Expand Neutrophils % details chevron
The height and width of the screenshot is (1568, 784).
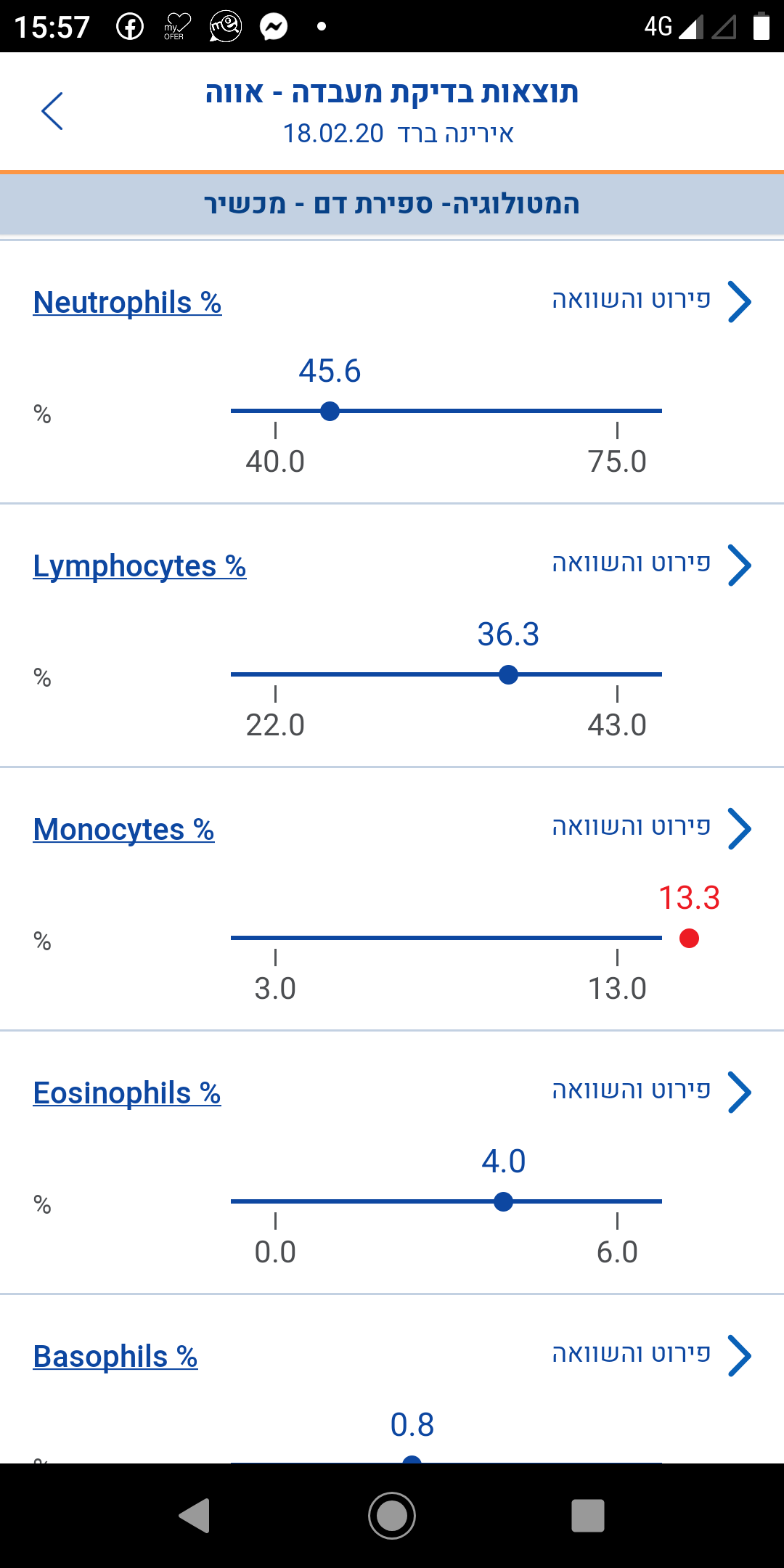[739, 302]
